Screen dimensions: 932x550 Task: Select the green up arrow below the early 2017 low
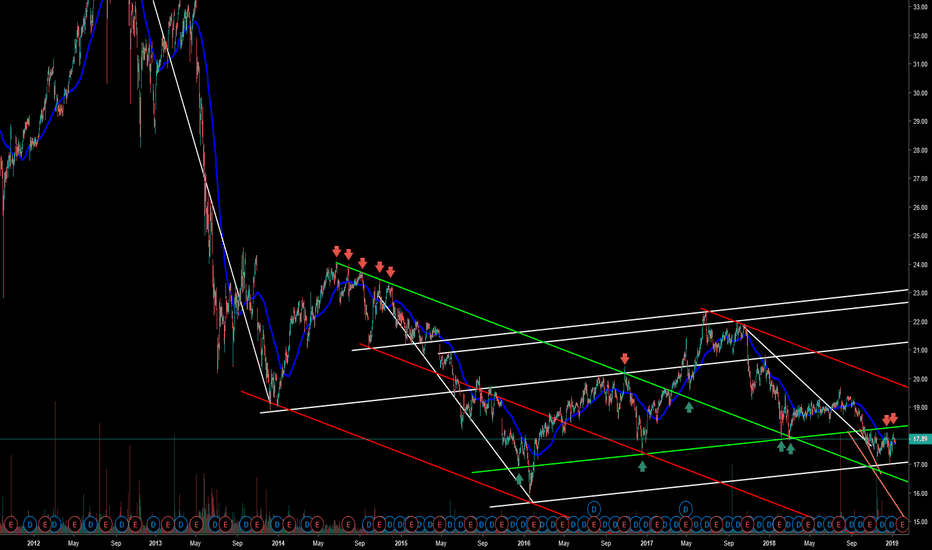(x=642, y=467)
